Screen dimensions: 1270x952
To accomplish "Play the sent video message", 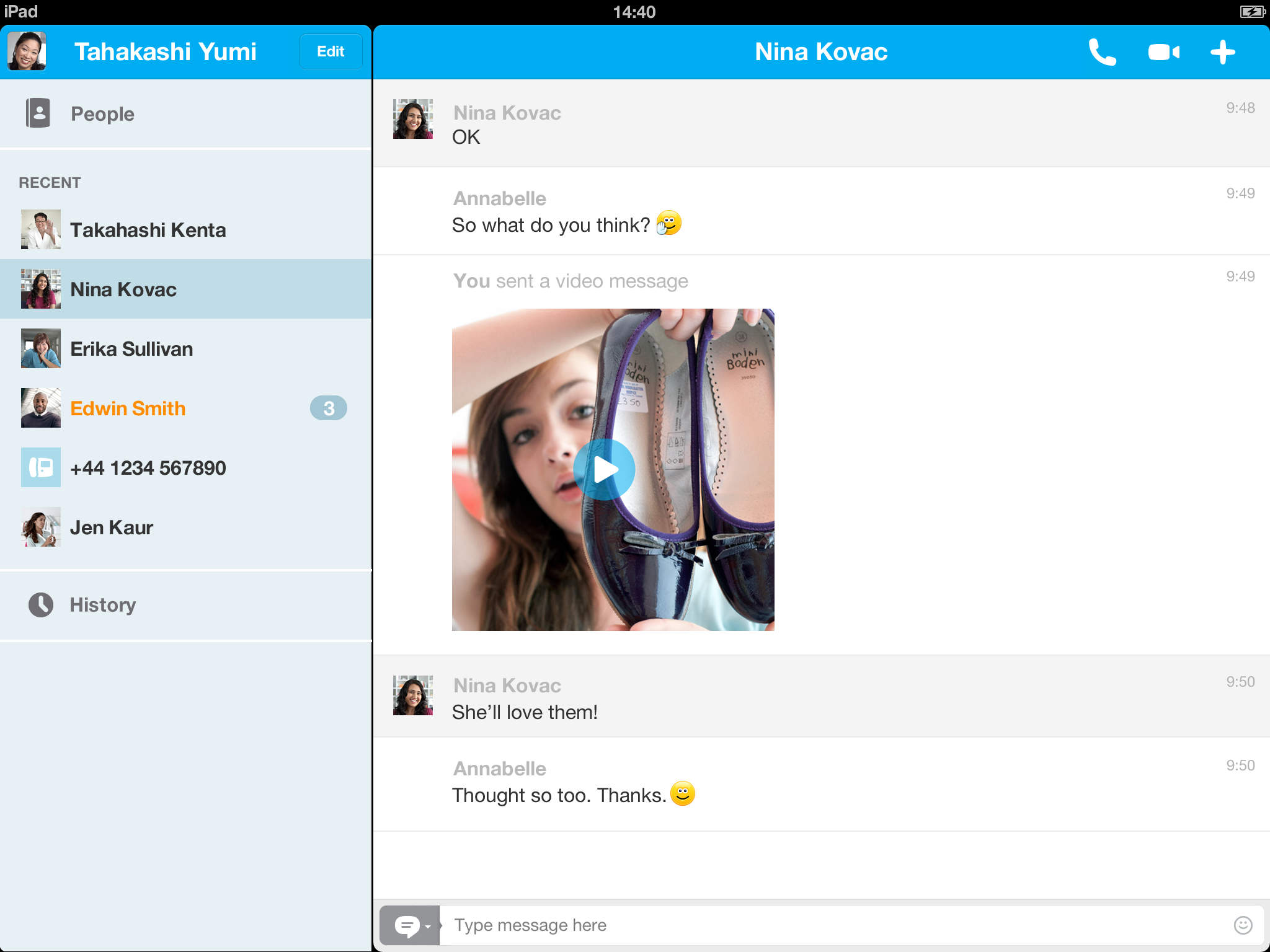I will (x=604, y=470).
